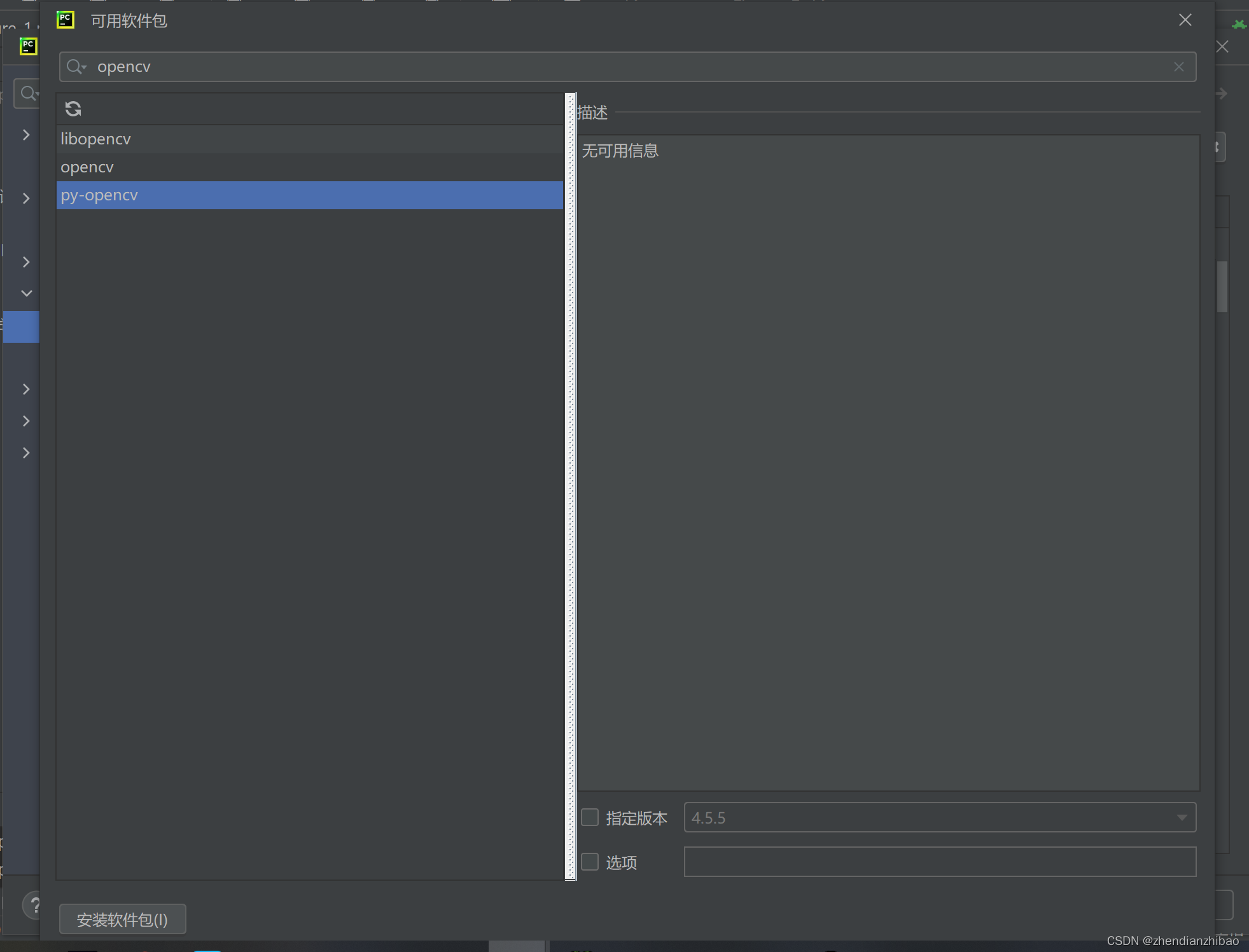
Task: Expand the first collapsed settings tree node
Action: click(26, 135)
